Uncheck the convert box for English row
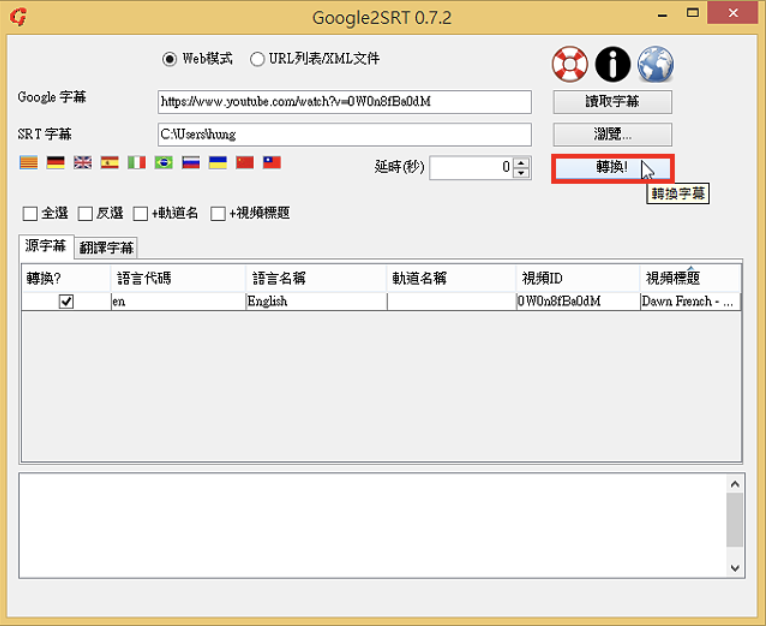The width and height of the screenshot is (766, 626). (x=66, y=302)
